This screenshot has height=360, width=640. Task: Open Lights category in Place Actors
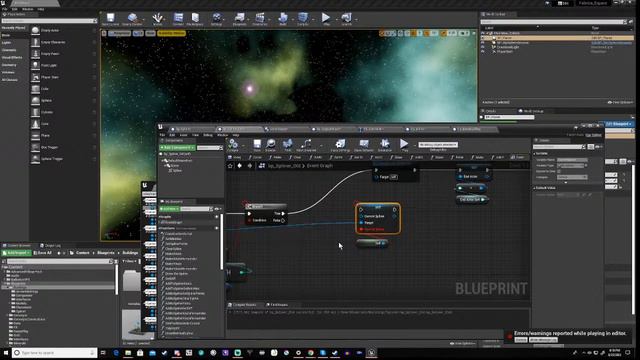(x=7, y=42)
